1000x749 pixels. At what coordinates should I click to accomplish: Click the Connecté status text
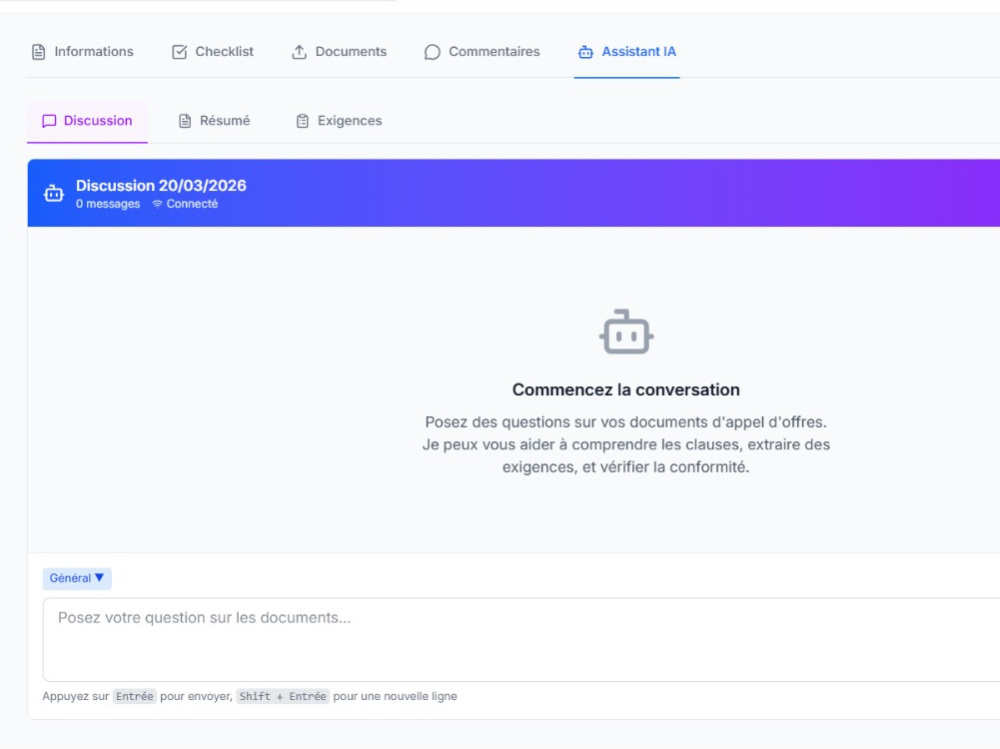click(192, 204)
